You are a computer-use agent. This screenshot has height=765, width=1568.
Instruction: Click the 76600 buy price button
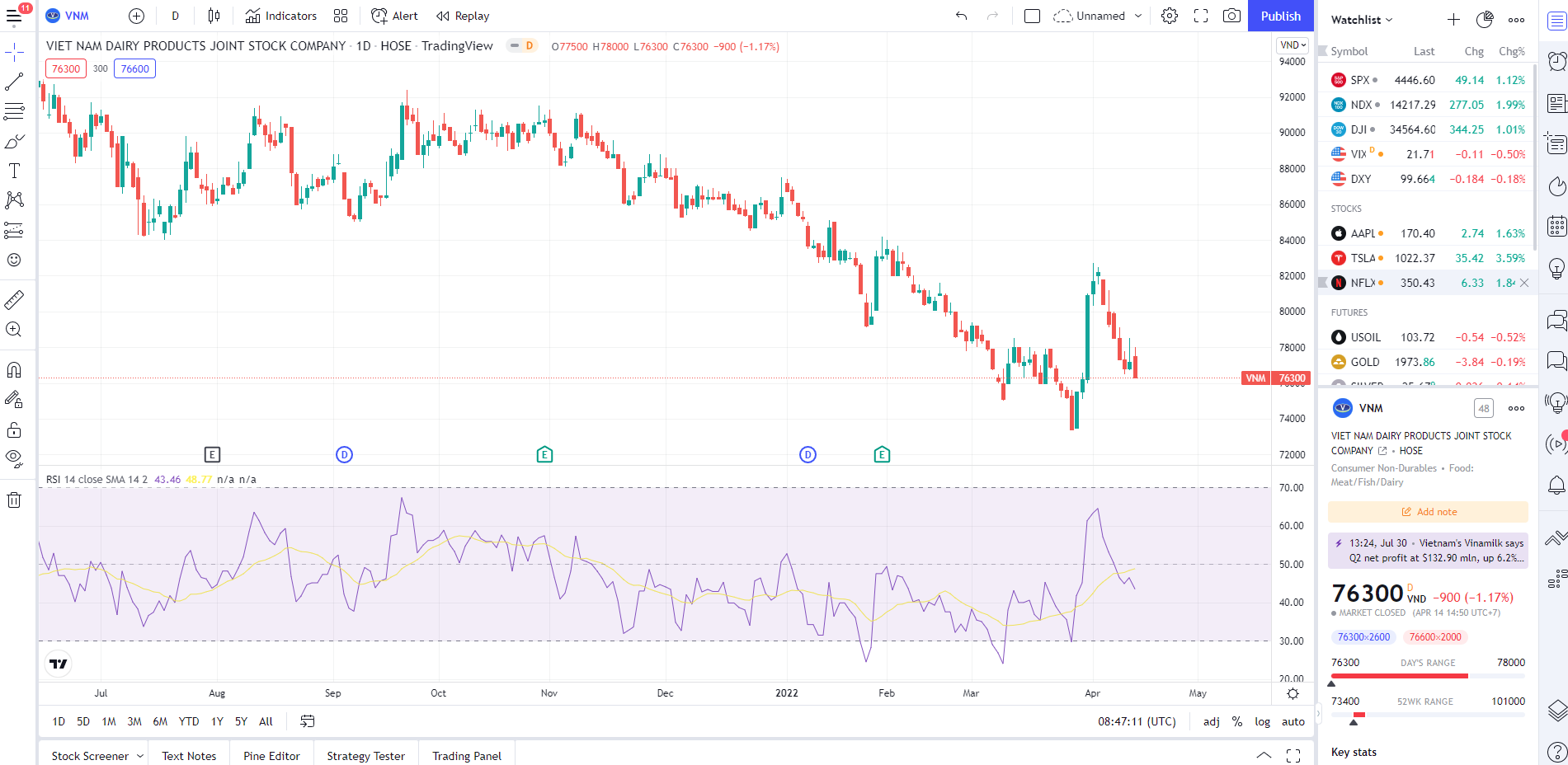point(134,68)
